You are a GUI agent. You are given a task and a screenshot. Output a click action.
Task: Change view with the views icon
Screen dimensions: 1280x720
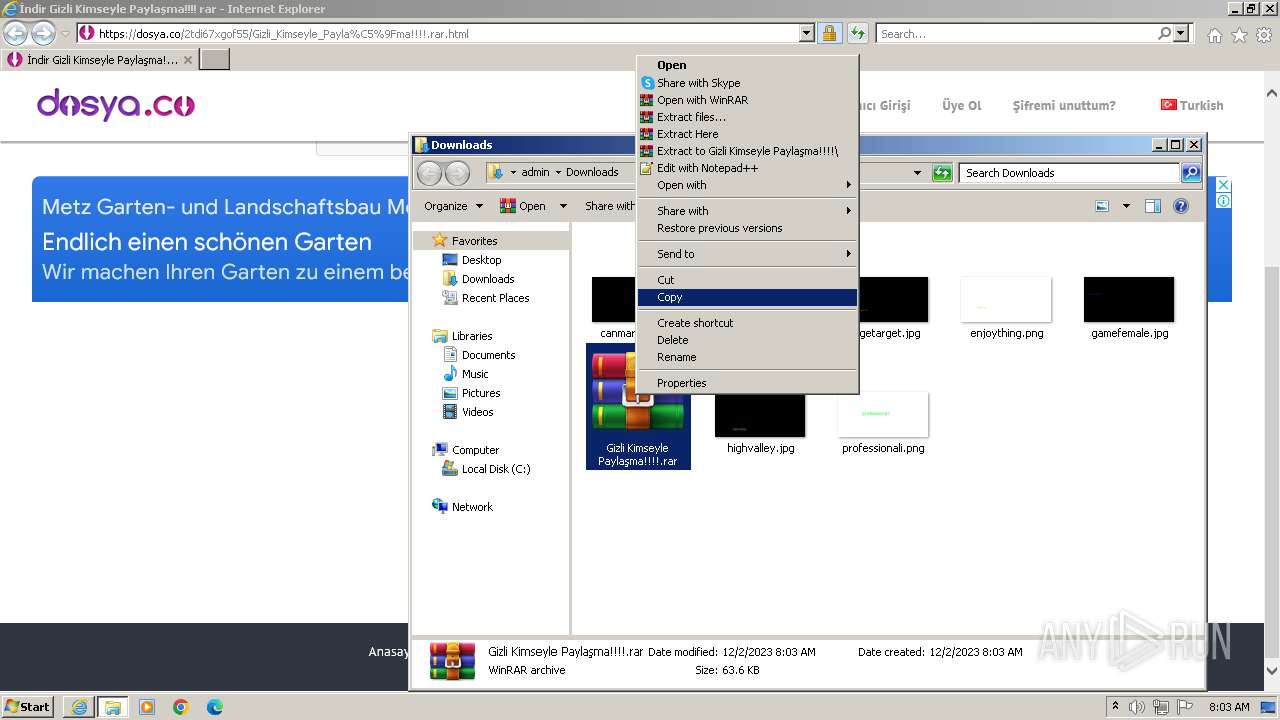pos(1102,206)
